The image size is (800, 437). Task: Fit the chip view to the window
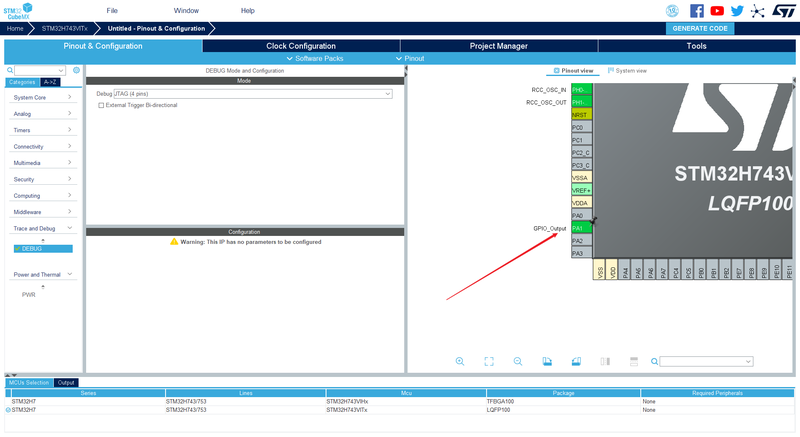click(489, 361)
